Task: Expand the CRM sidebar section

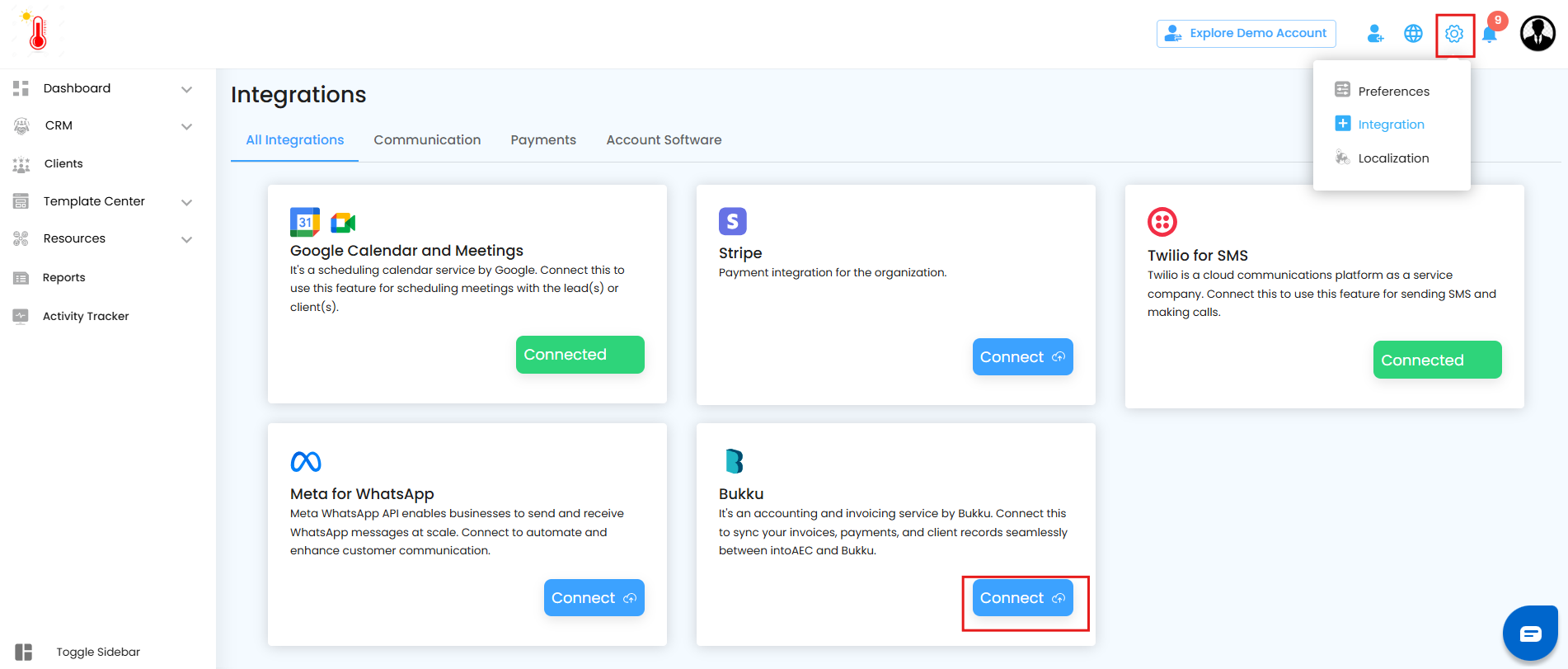Action: [187, 126]
